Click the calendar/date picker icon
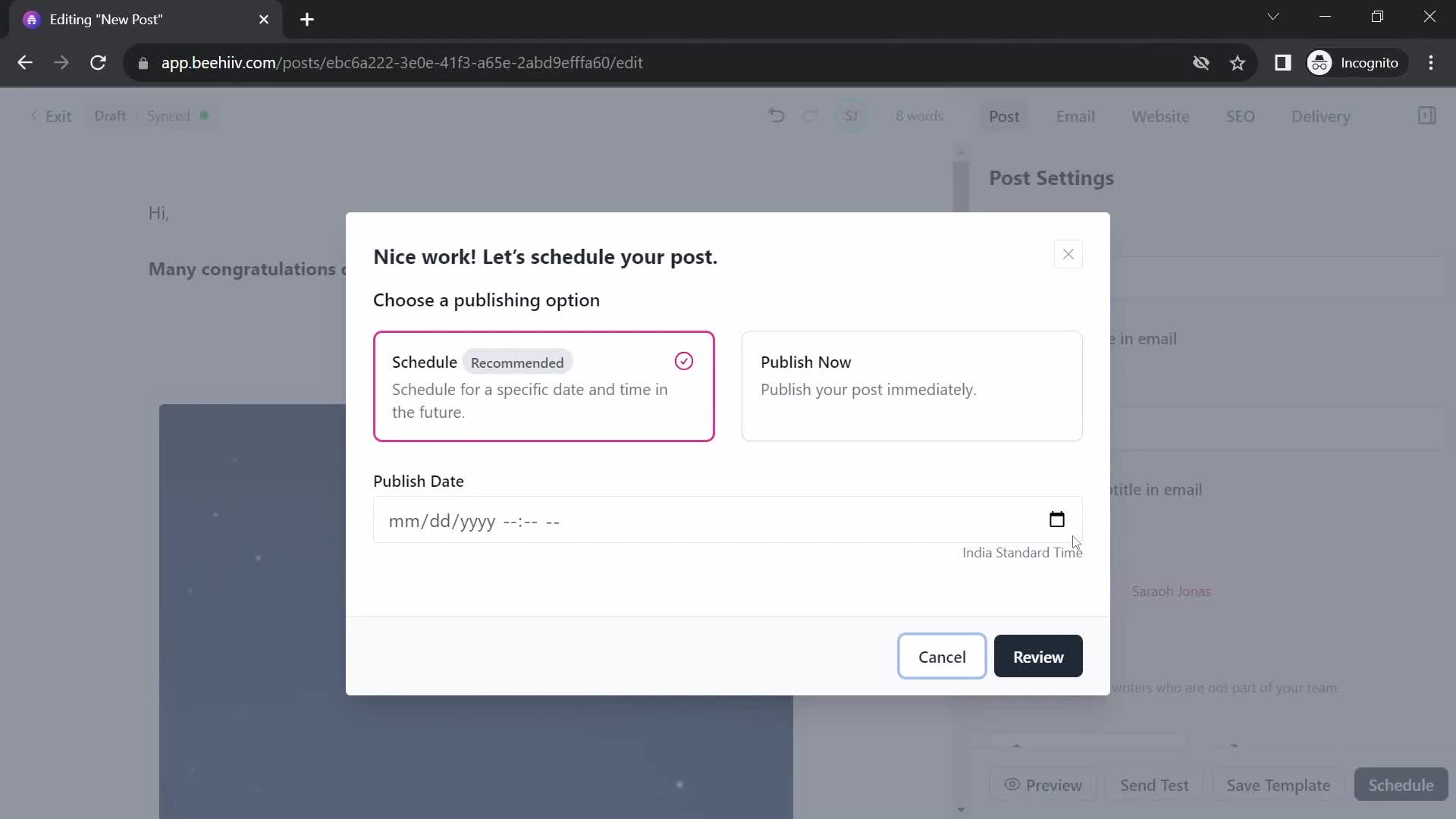The height and width of the screenshot is (819, 1456). (x=1057, y=520)
